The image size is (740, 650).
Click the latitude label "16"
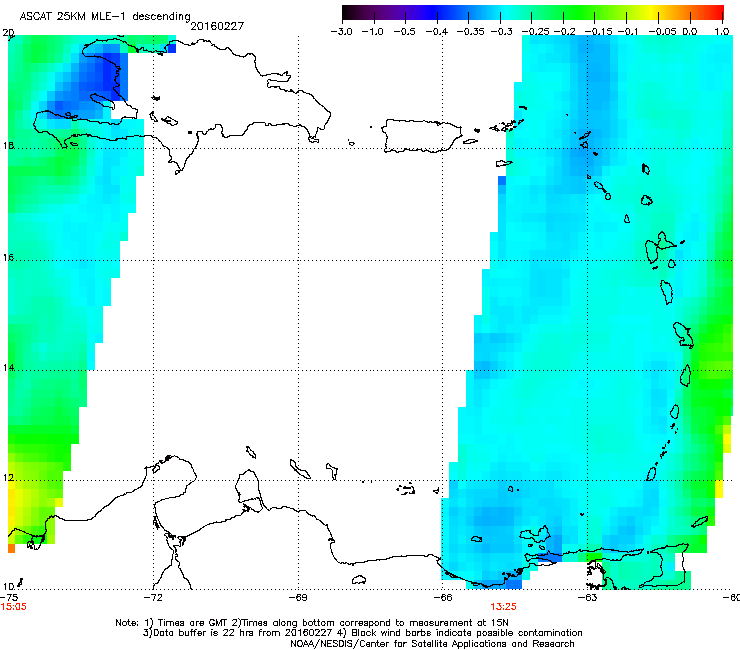click(8, 258)
